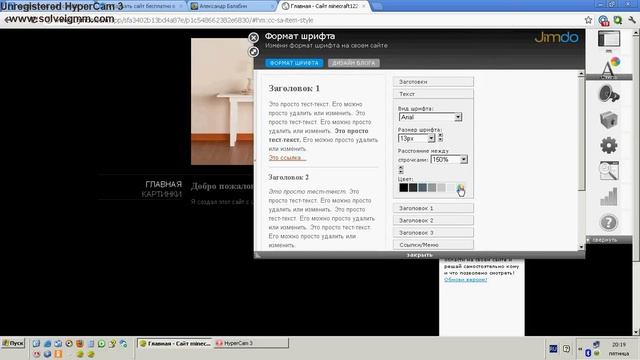Open the SEO magnifier sidebar icon
This screenshot has width=640, height=360.
(x=609, y=171)
